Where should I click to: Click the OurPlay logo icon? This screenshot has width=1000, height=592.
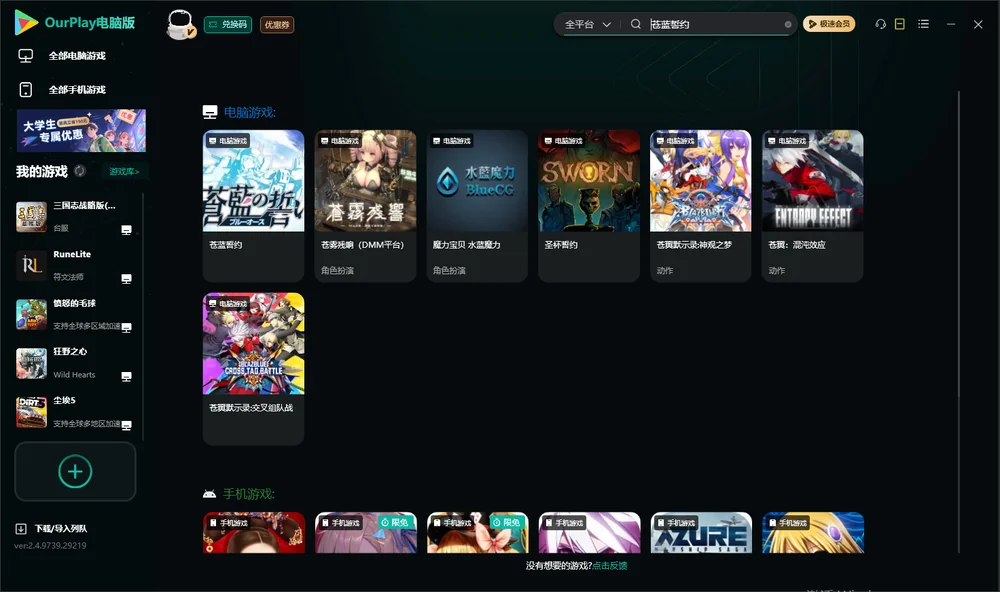pyautogui.click(x=26, y=22)
